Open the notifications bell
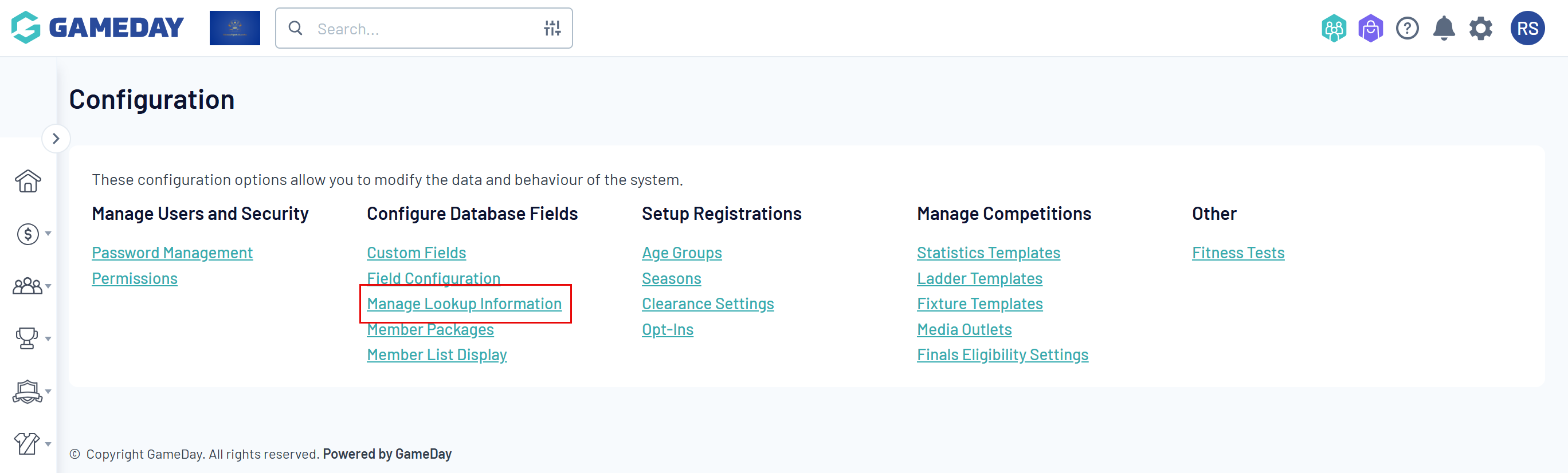Screen dimensions: 1568x473 1444,29
